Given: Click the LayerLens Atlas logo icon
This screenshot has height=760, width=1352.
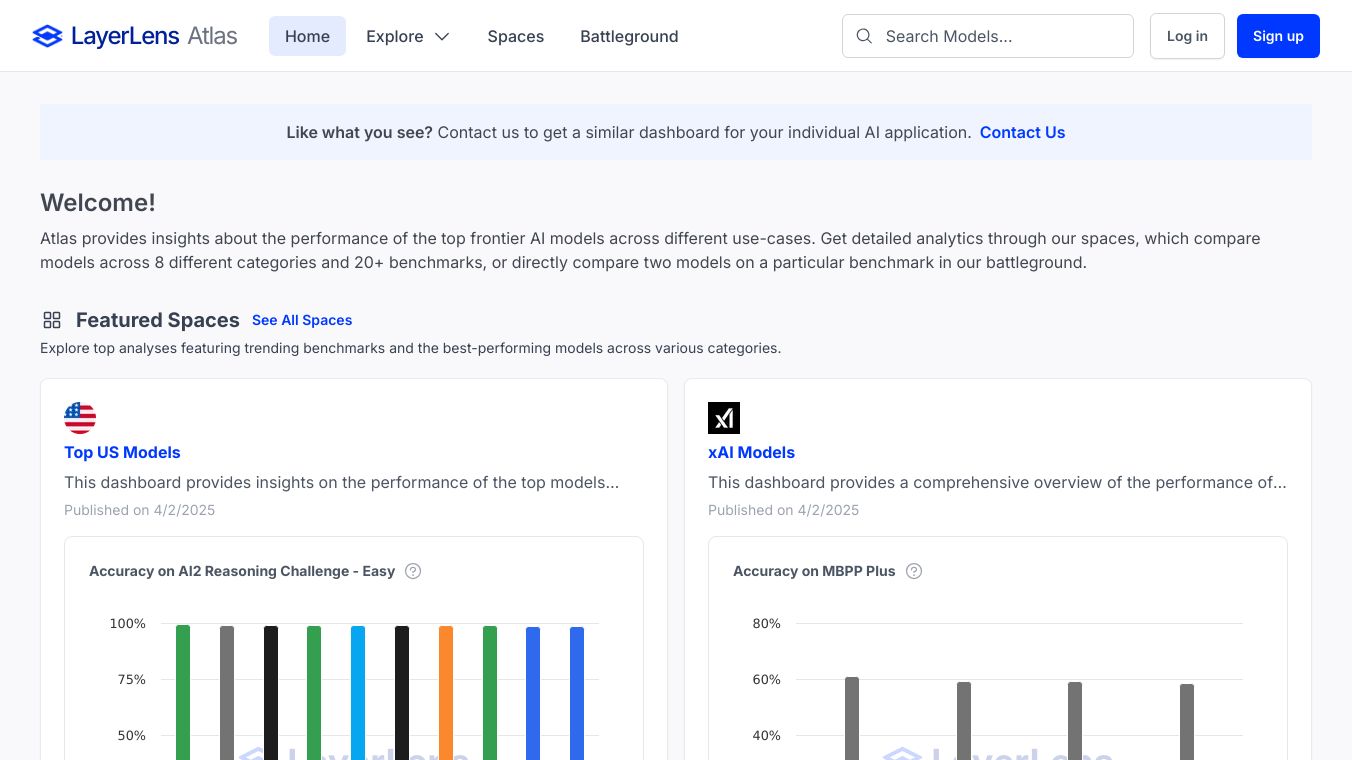Looking at the screenshot, I should (x=47, y=37).
